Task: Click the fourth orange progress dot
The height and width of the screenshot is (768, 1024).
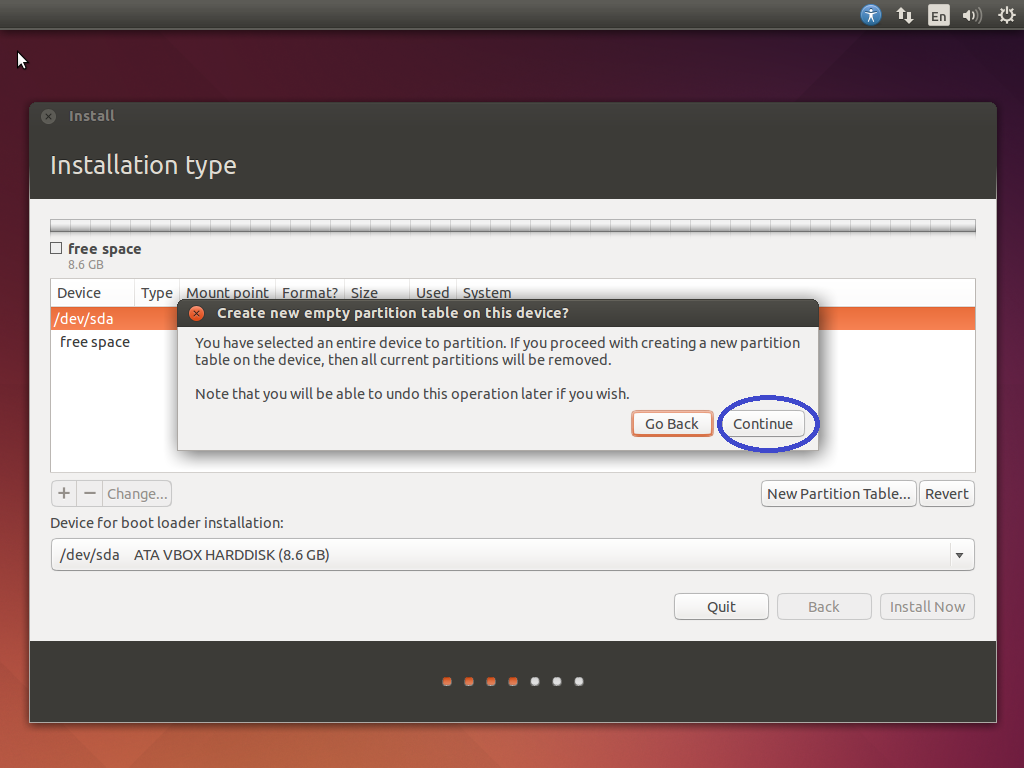Action: click(x=512, y=681)
